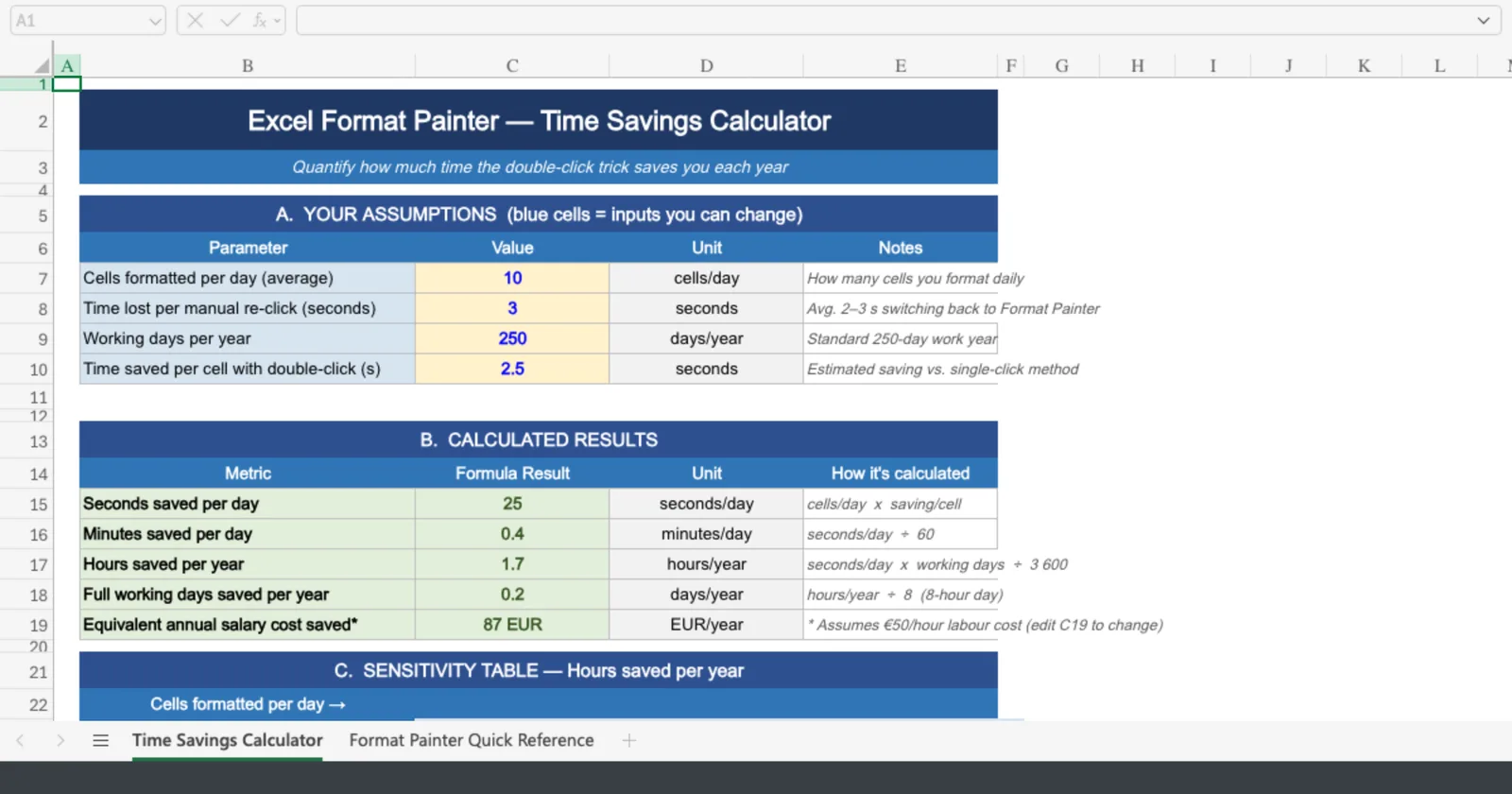Viewport: 1512px width, 794px height.
Task: Click 'Equivalent annual salary cost saved*' label
Action: pos(248,625)
